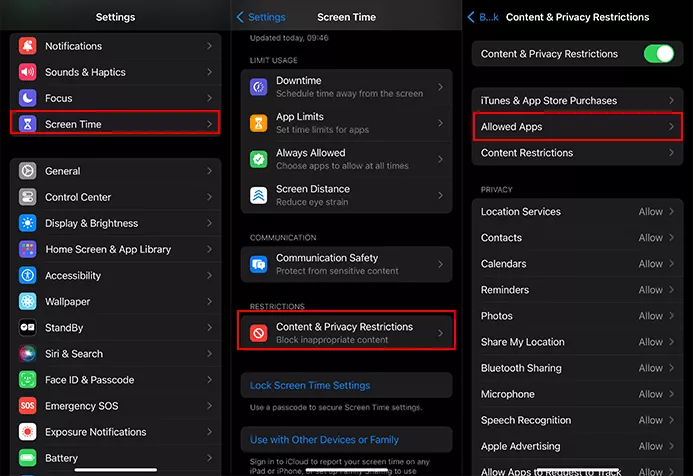Tap the Emergency SOS icon
This screenshot has width=693, height=476.
coord(27,406)
